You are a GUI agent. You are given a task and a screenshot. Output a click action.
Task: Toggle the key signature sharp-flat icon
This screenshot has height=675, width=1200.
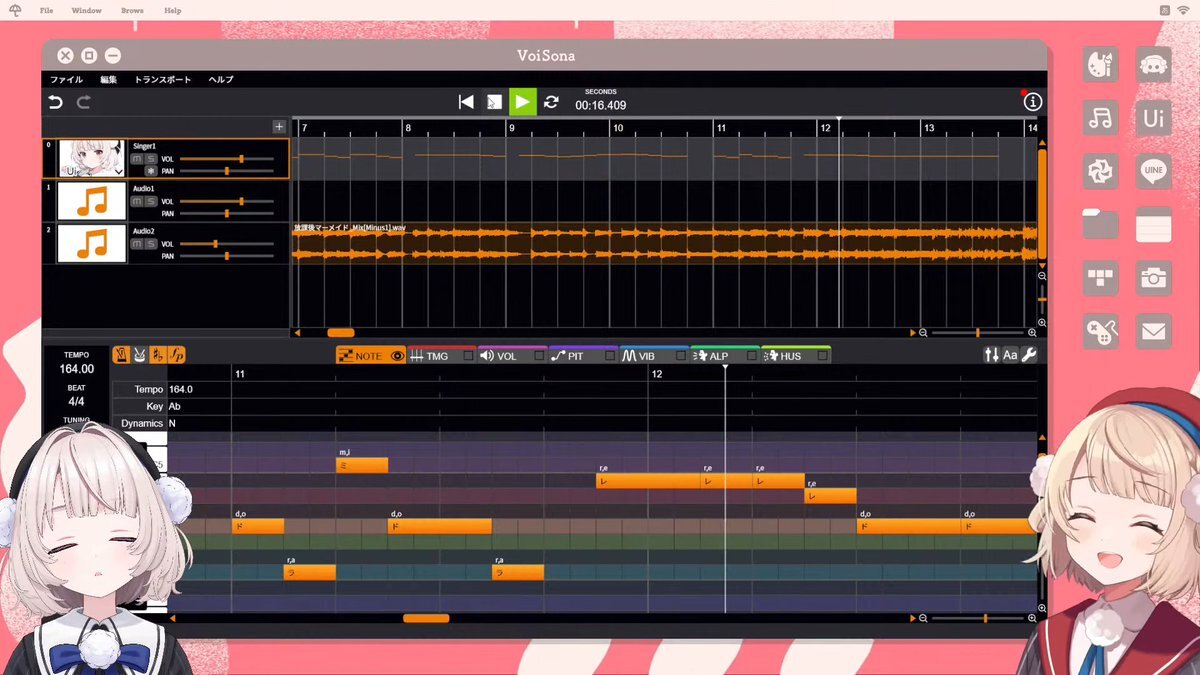pyautogui.click(x=157, y=354)
